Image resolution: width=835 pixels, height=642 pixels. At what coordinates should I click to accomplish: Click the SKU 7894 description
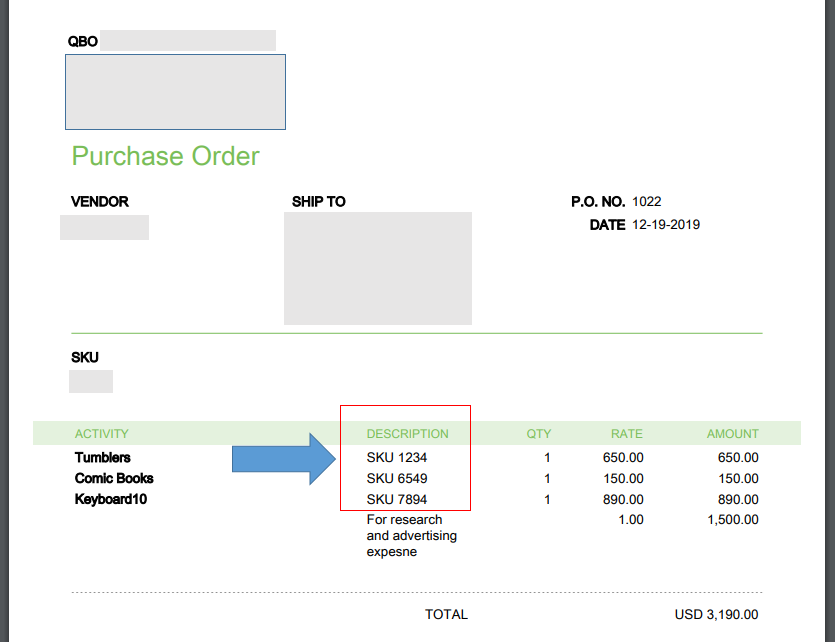click(x=397, y=499)
